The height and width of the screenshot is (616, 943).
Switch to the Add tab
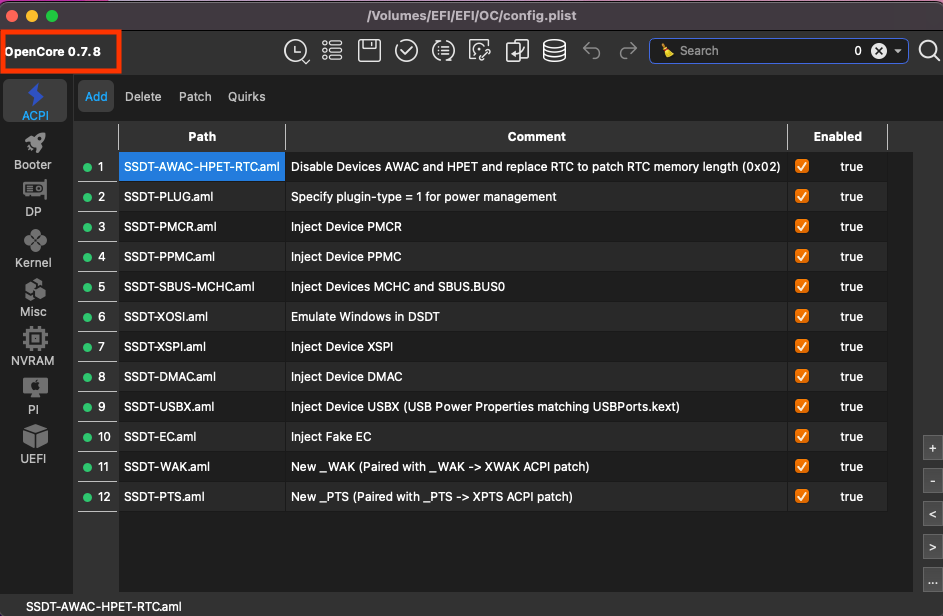(96, 96)
